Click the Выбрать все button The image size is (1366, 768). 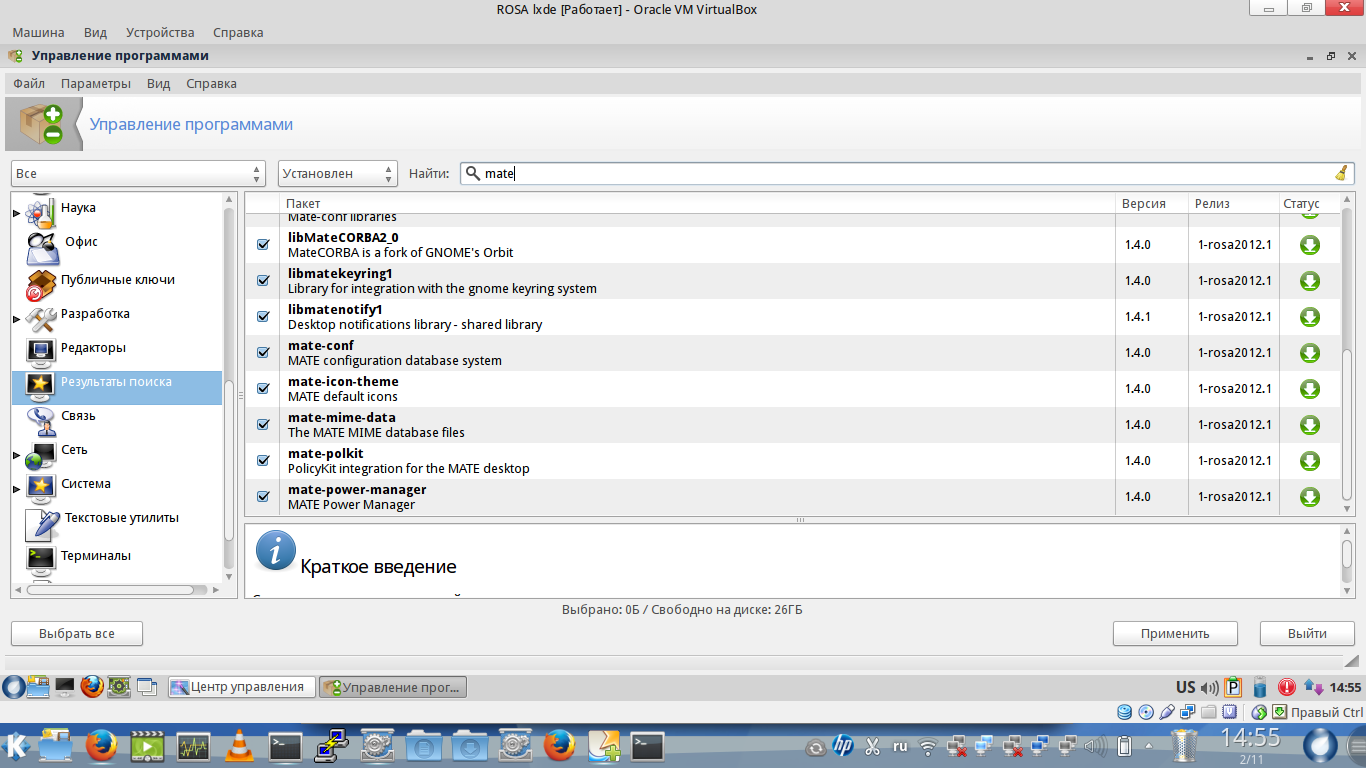point(77,633)
